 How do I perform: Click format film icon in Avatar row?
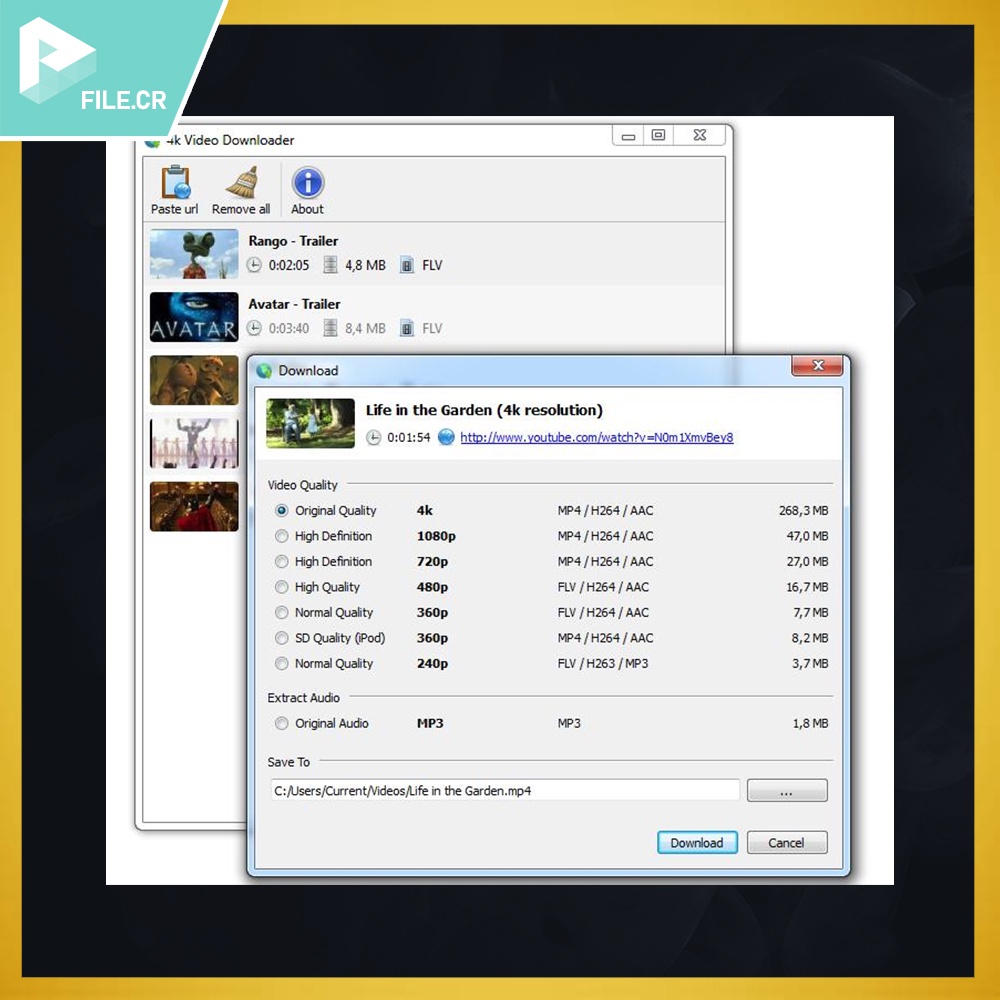[x=406, y=328]
